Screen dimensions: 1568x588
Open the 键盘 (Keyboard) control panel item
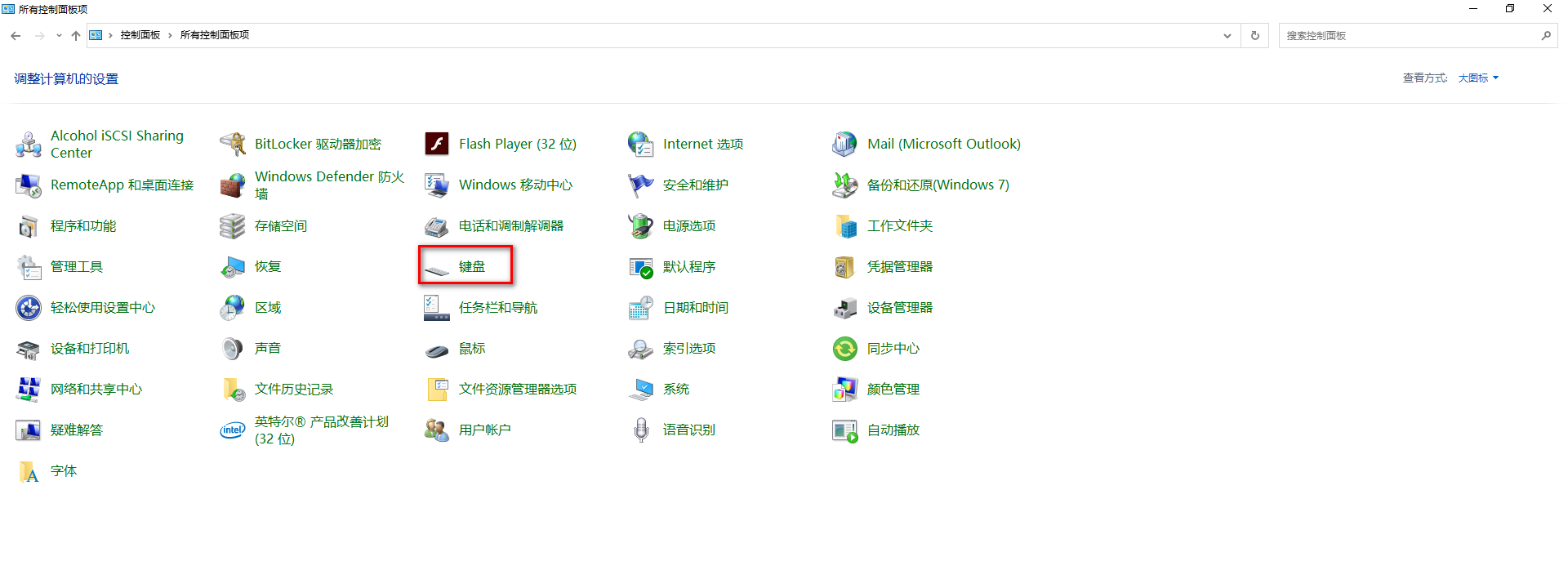pos(471,266)
